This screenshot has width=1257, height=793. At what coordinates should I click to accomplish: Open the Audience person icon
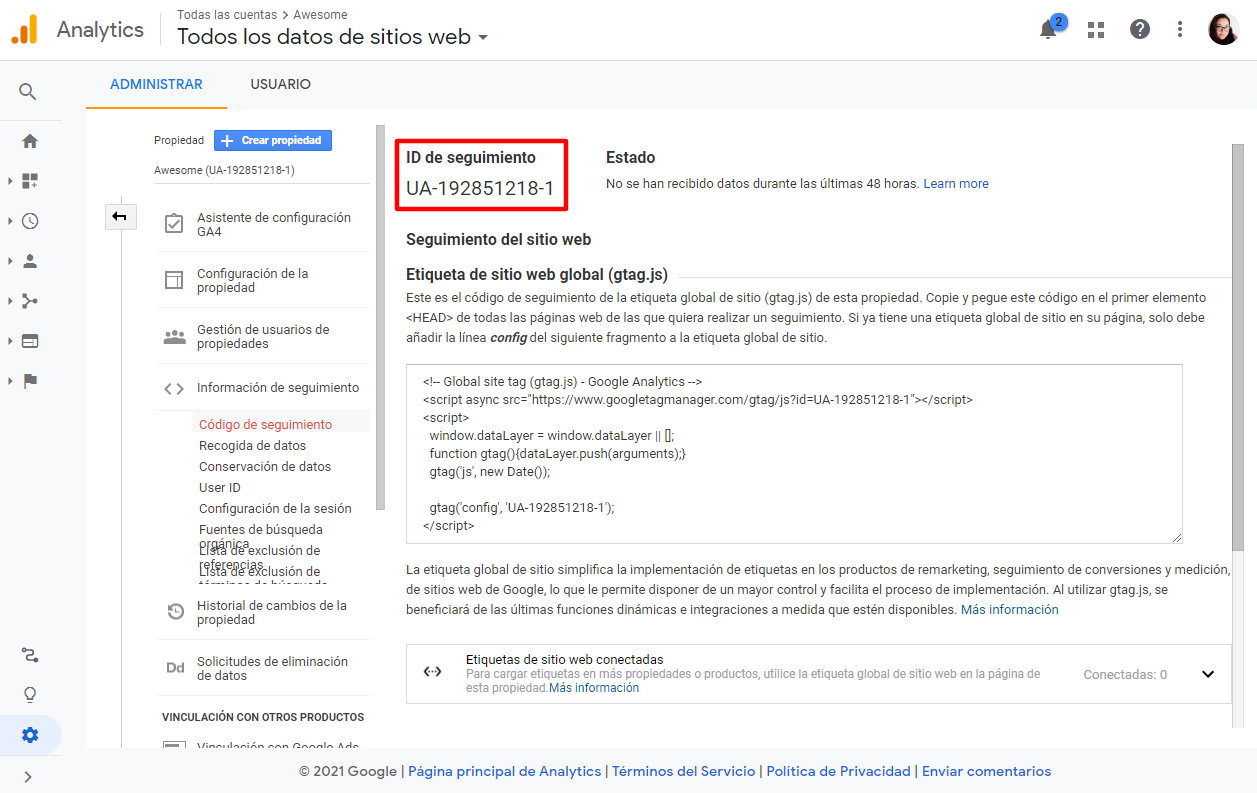coord(30,261)
